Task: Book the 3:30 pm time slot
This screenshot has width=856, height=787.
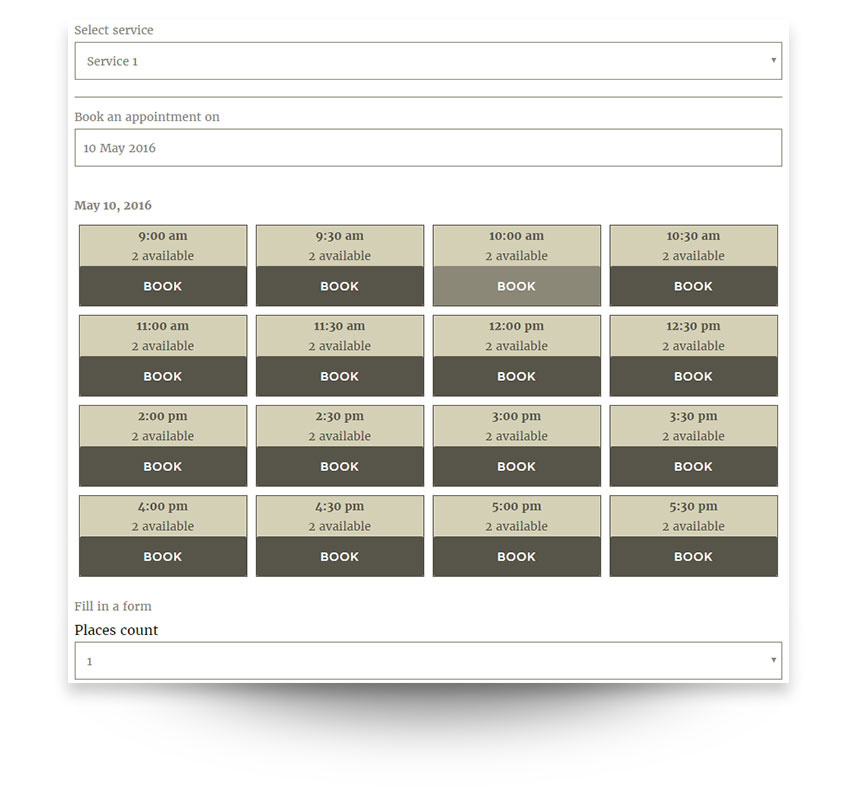Action: (693, 466)
